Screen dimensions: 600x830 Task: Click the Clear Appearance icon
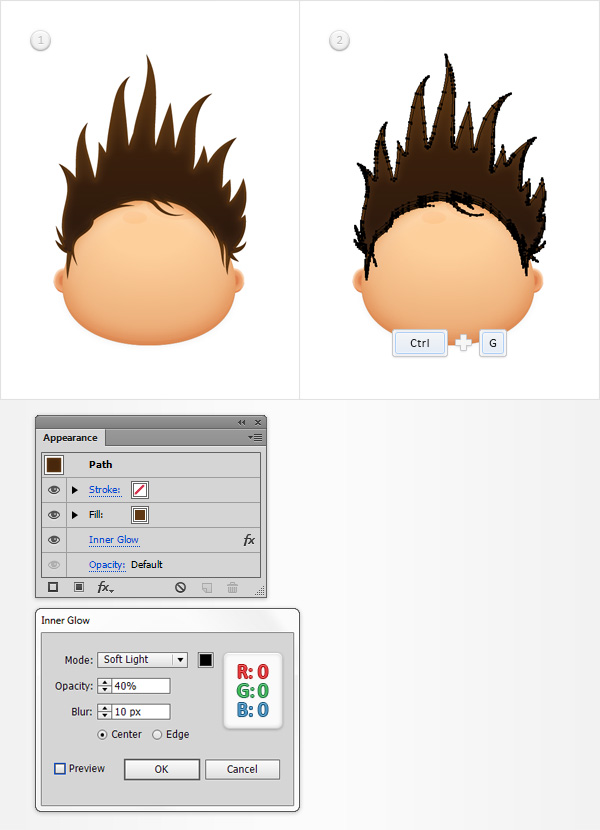pos(180,588)
